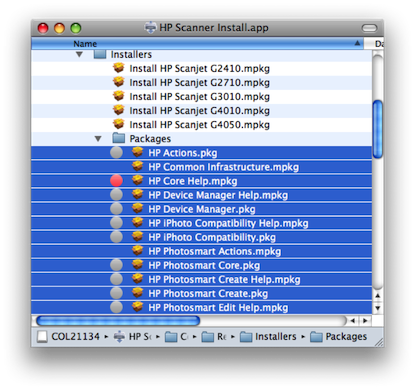Go to HP Sc app in path bar

coord(133,337)
